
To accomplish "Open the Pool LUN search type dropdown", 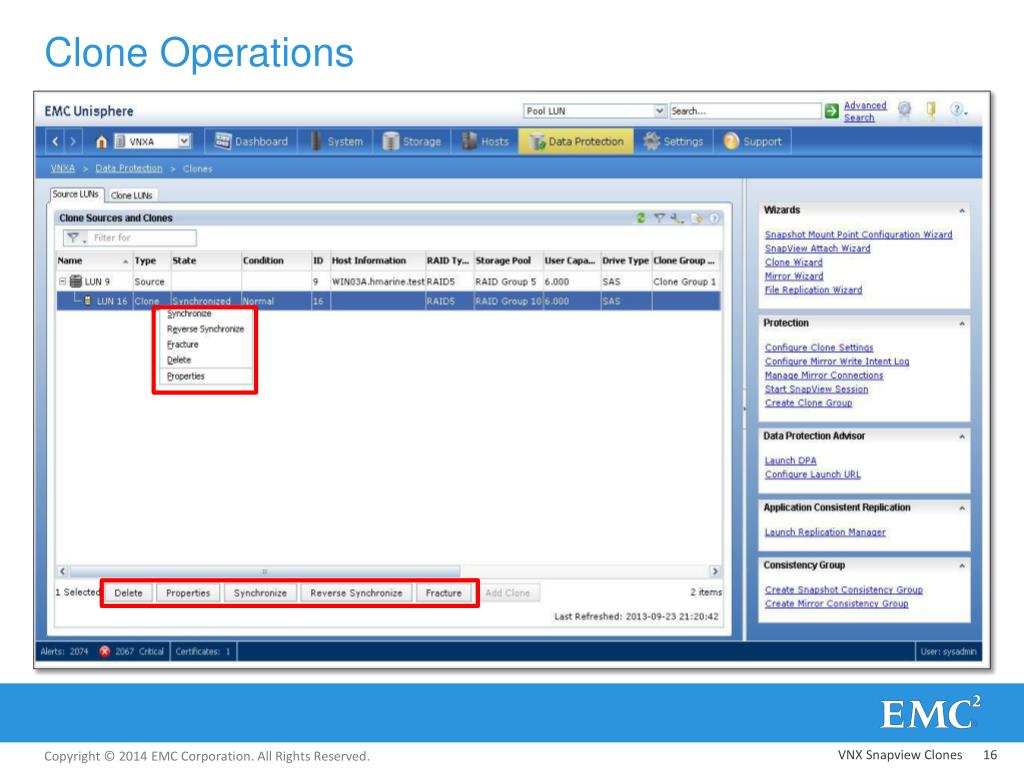I will coord(660,111).
